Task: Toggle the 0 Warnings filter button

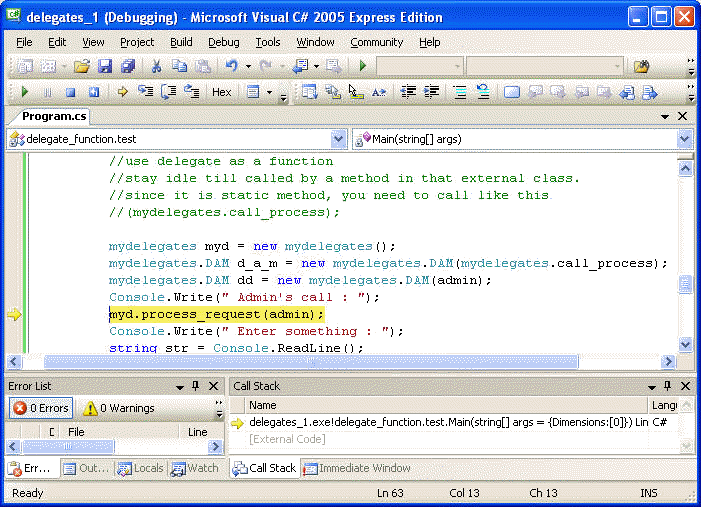Action: 119,408
